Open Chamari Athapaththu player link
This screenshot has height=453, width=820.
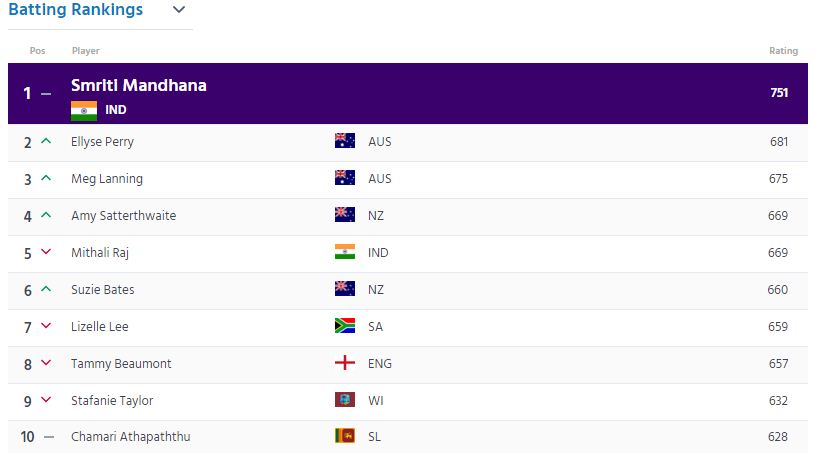click(x=131, y=436)
